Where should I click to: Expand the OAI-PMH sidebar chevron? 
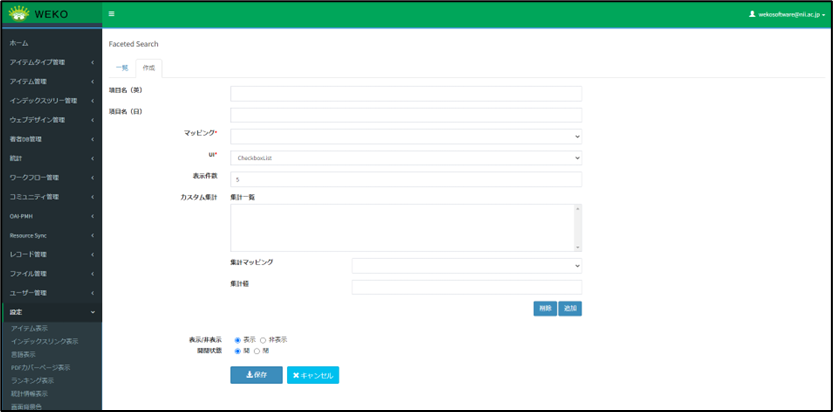(x=92, y=216)
